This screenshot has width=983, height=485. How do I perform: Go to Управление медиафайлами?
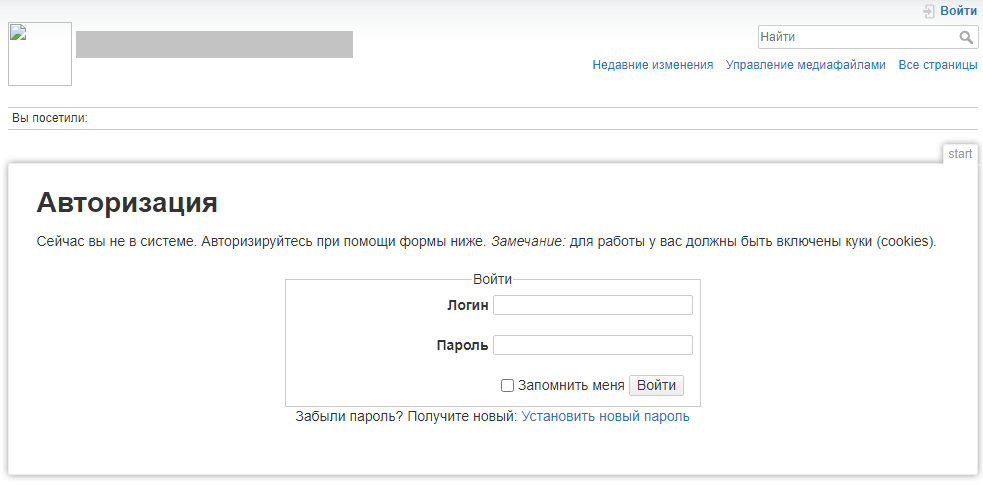coord(805,65)
